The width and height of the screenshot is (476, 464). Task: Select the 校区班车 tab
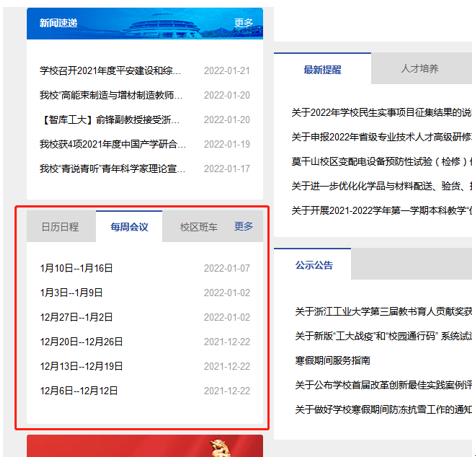198,227
